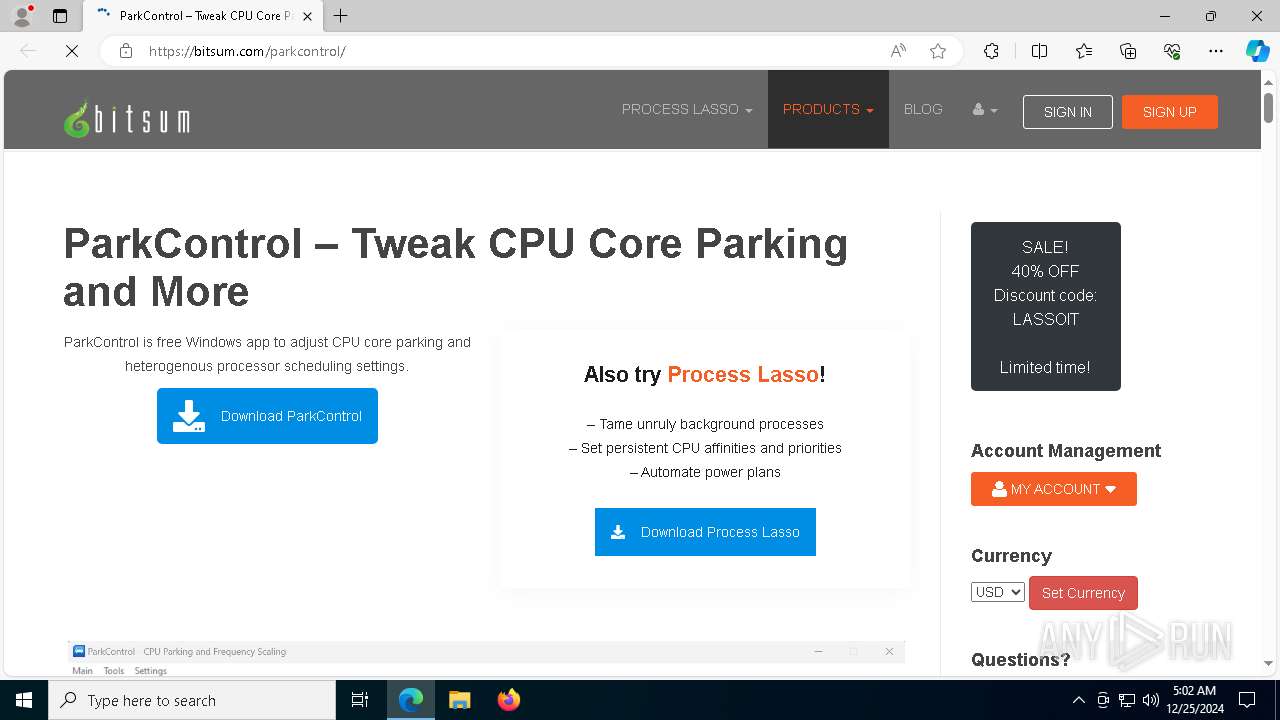Viewport: 1280px width, 720px height.
Task: Click Download ParkControl button
Action: tap(267, 416)
